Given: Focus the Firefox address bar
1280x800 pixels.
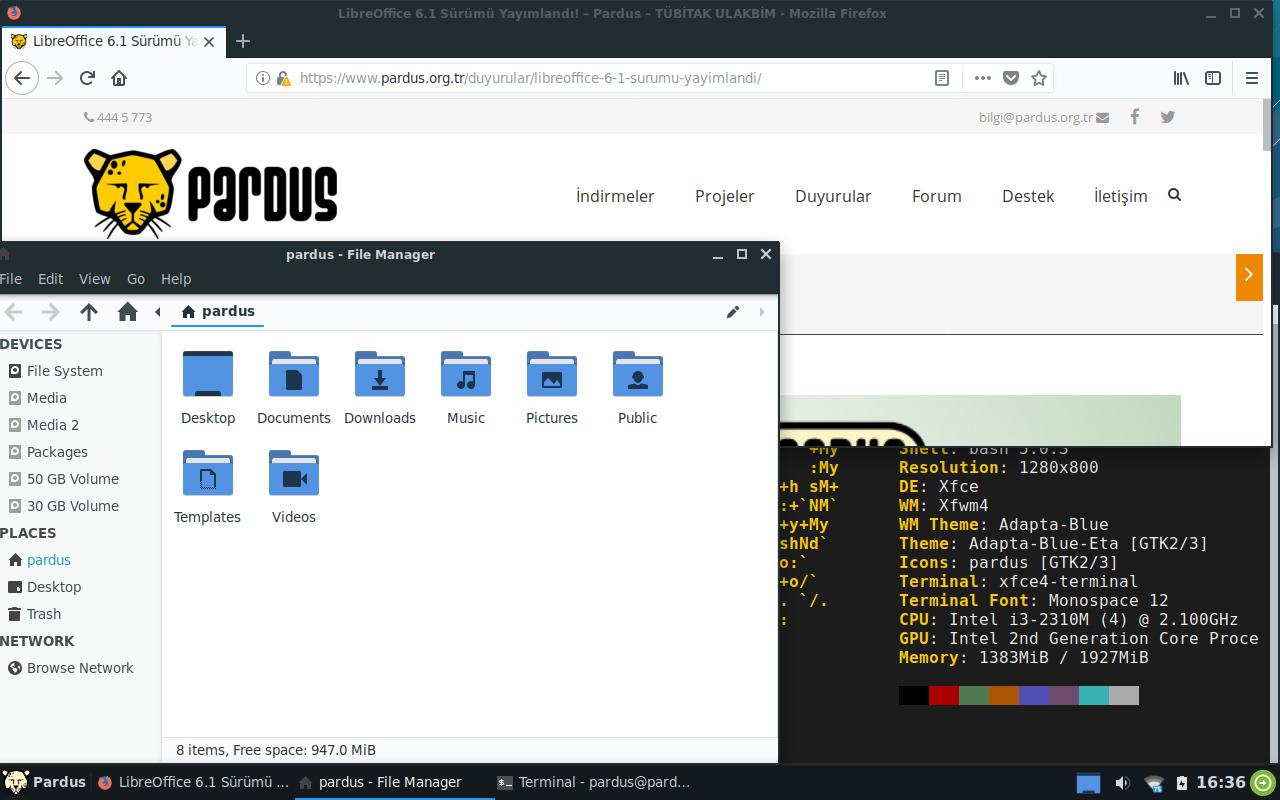Looking at the screenshot, I should pos(600,75).
